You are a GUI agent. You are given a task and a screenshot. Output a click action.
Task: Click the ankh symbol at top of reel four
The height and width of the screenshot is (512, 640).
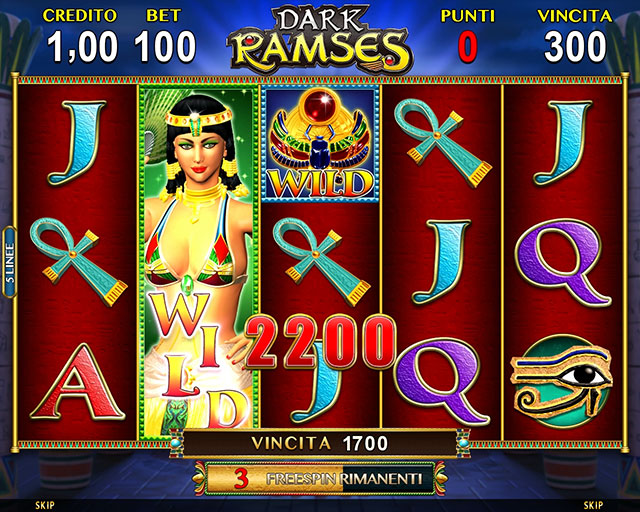pyautogui.click(x=442, y=142)
